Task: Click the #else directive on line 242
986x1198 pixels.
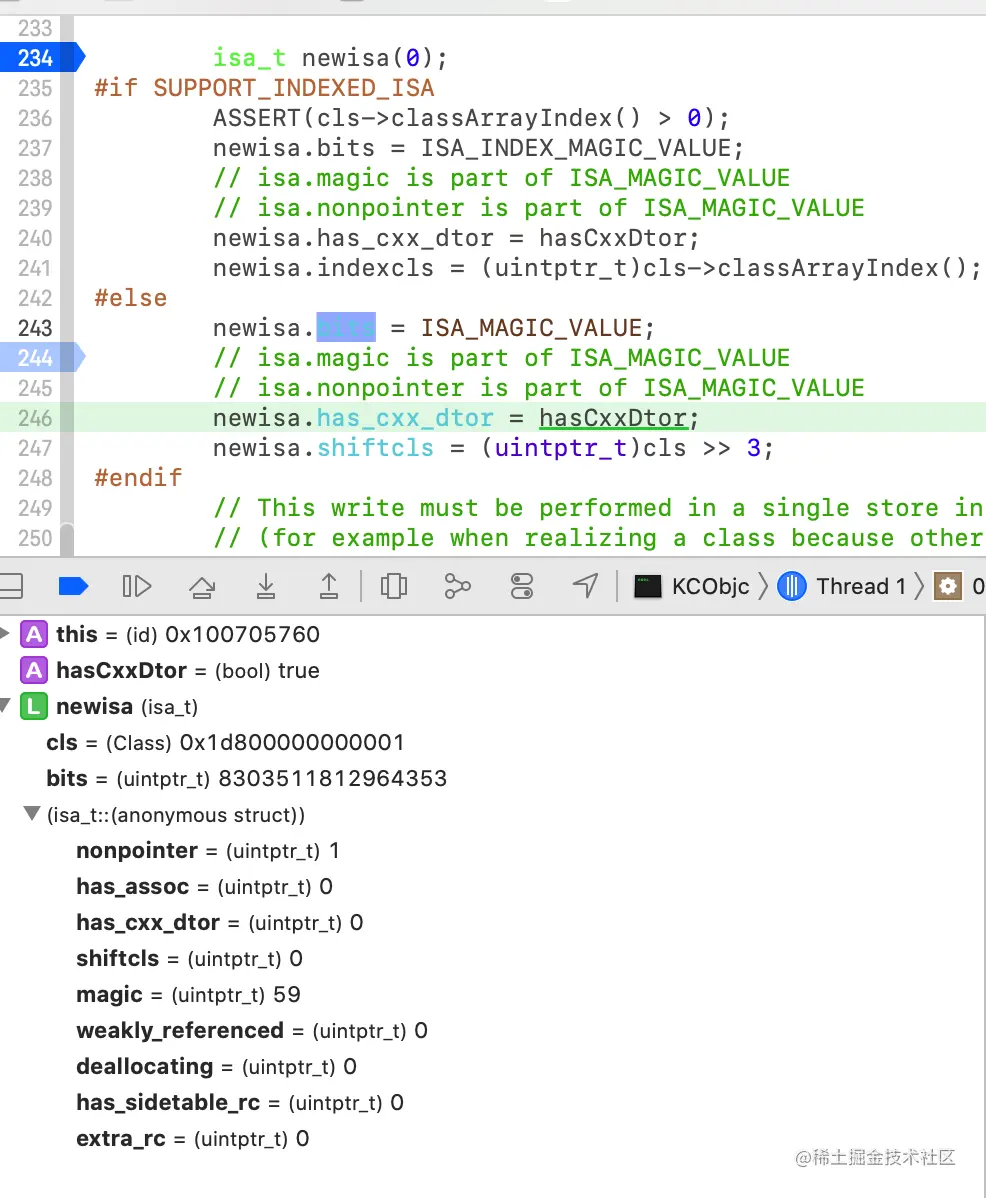Action: coord(131,298)
